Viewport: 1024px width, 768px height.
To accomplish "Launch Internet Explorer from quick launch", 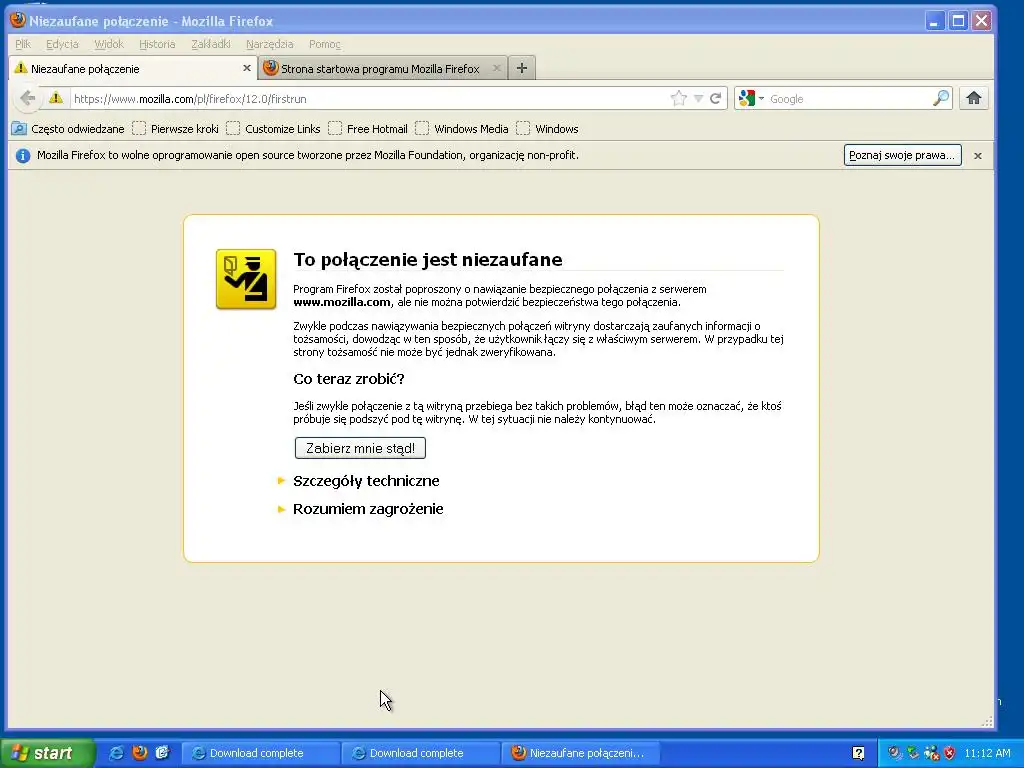I will click(x=117, y=753).
